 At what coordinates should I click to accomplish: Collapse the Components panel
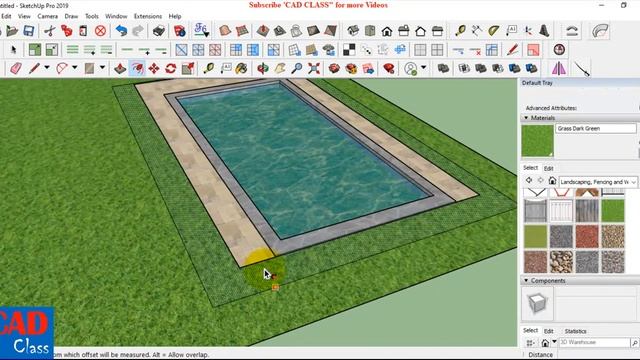point(527,280)
